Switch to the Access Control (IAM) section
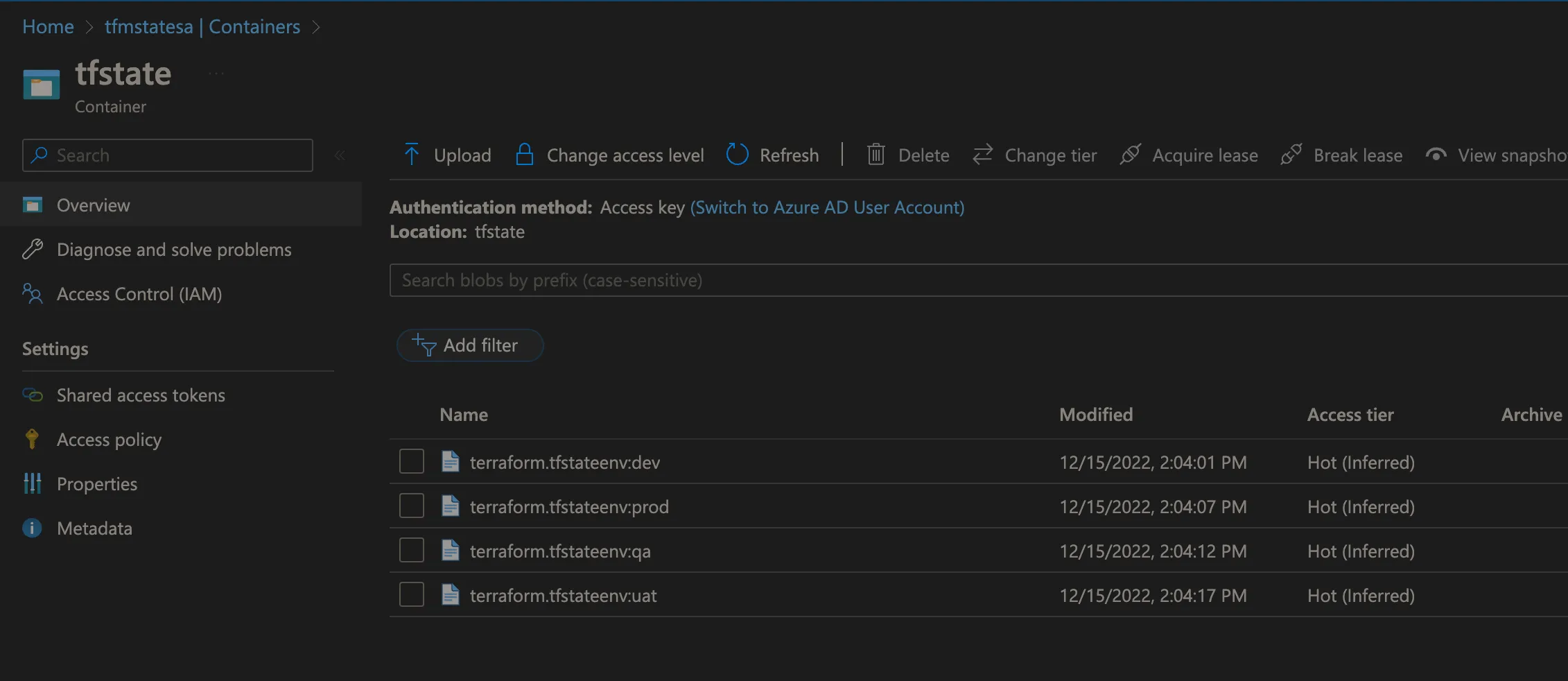Screen dimensions: 1568x681 [x=139, y=293]
